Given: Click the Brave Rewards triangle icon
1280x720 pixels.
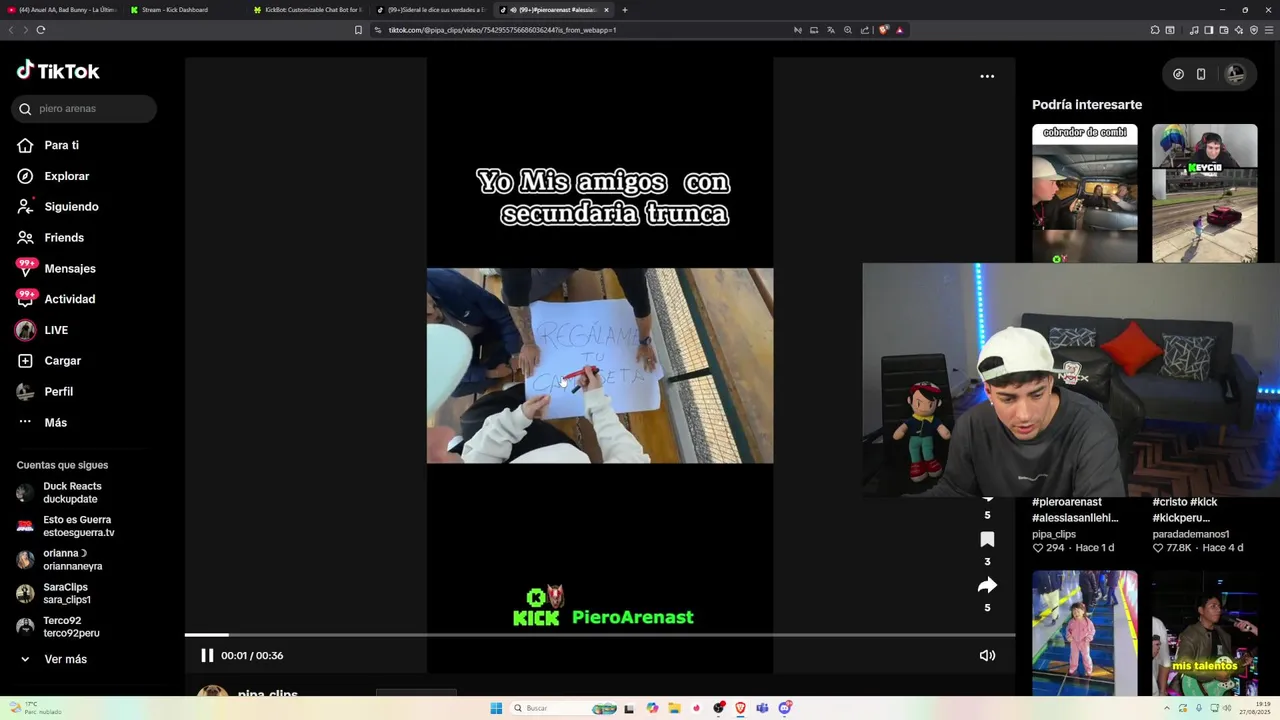Looking at the screenshot, I should pyautogui.click(x=899, y=30).
